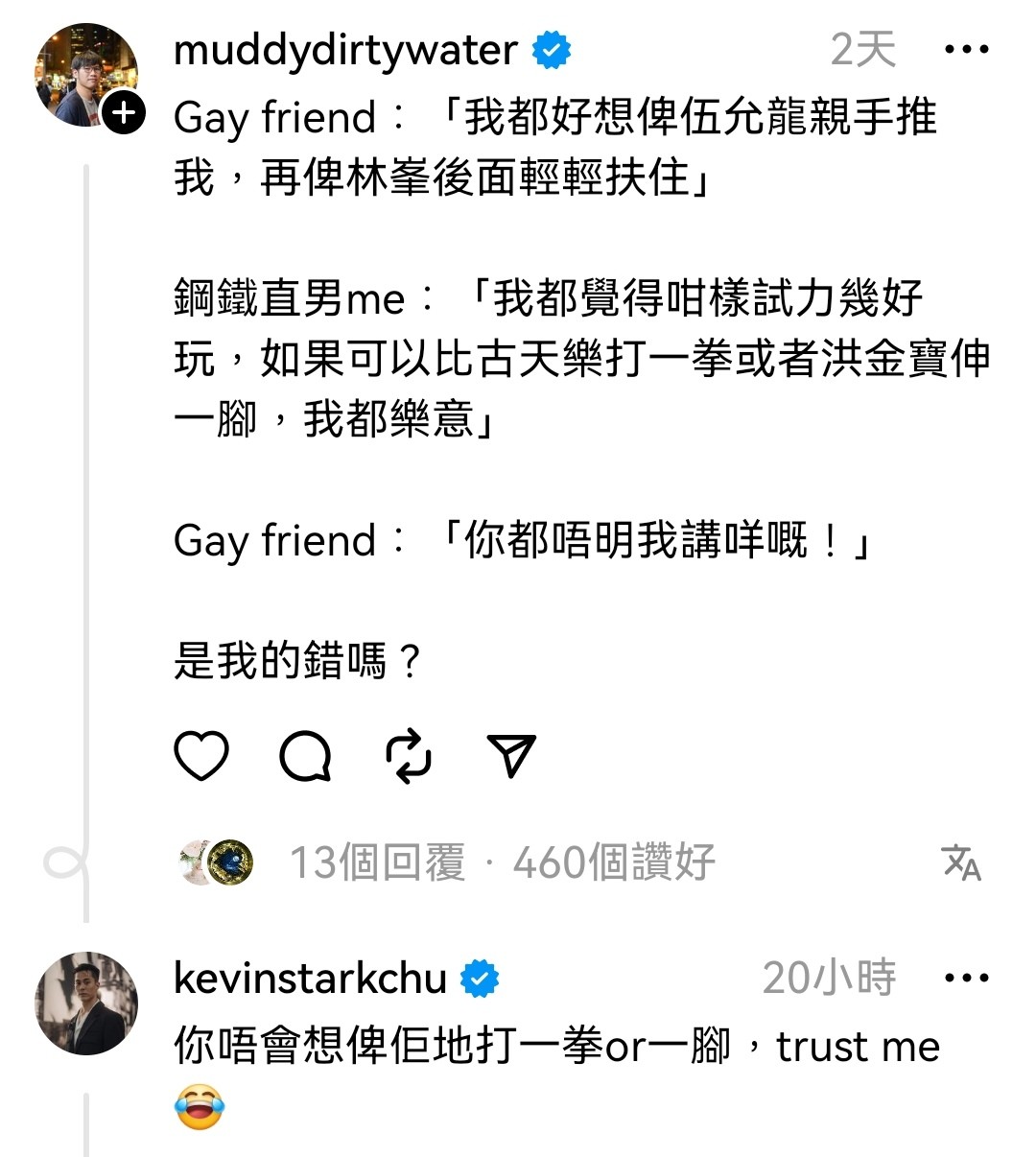
Task: Translate the post with the translate icon
Action: point(961,862)
